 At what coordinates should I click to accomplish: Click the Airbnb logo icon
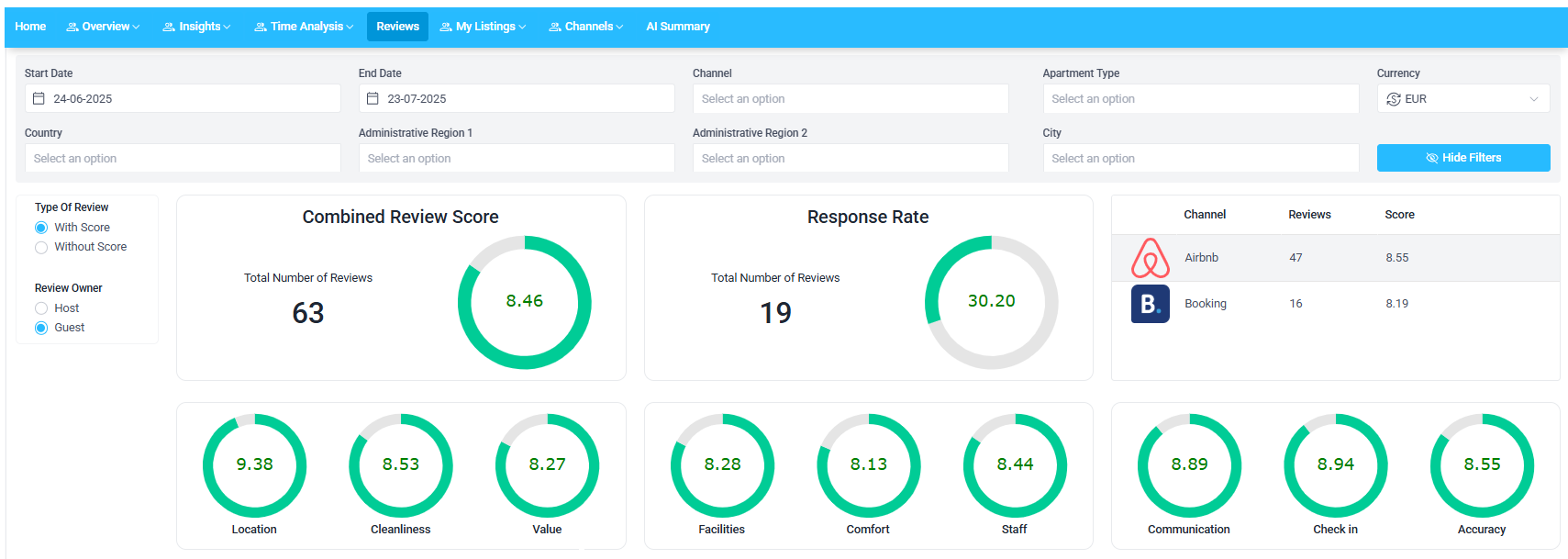click(x=1150, y=258)
